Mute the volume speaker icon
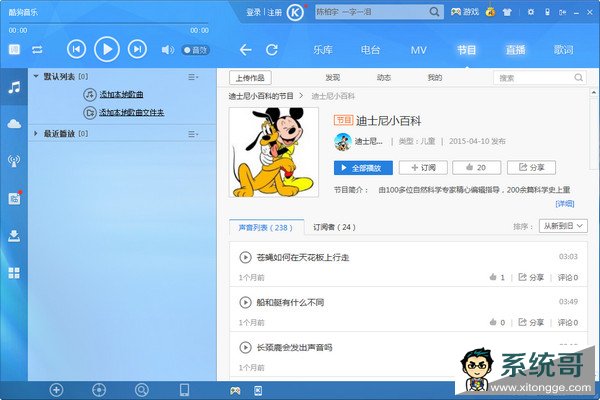 click(x=168, y=50)
